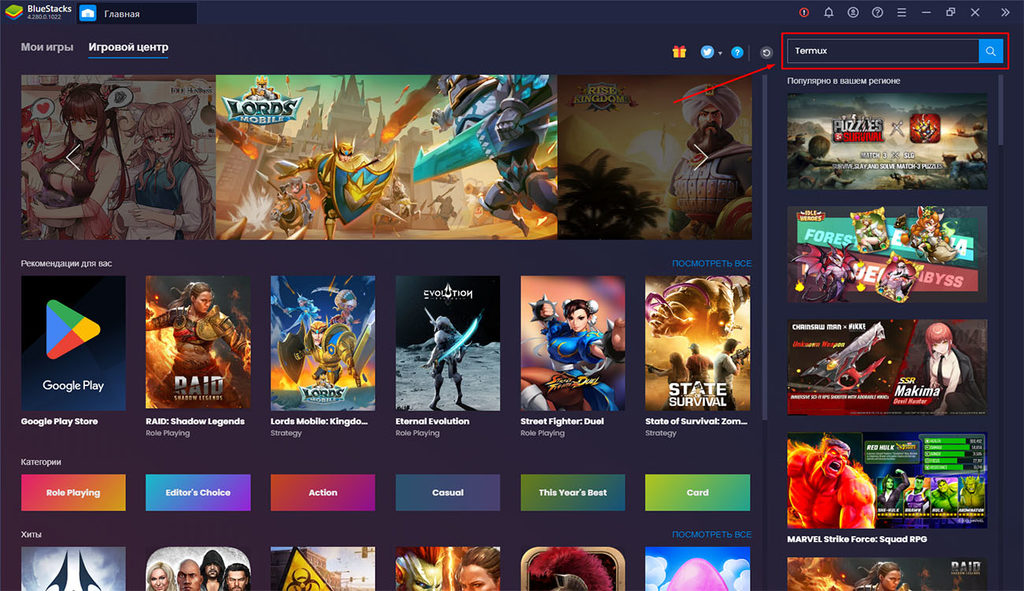The image size is (1024, 591).
Task: Click the main content vertical scrollbar
Action: point(765,248)
